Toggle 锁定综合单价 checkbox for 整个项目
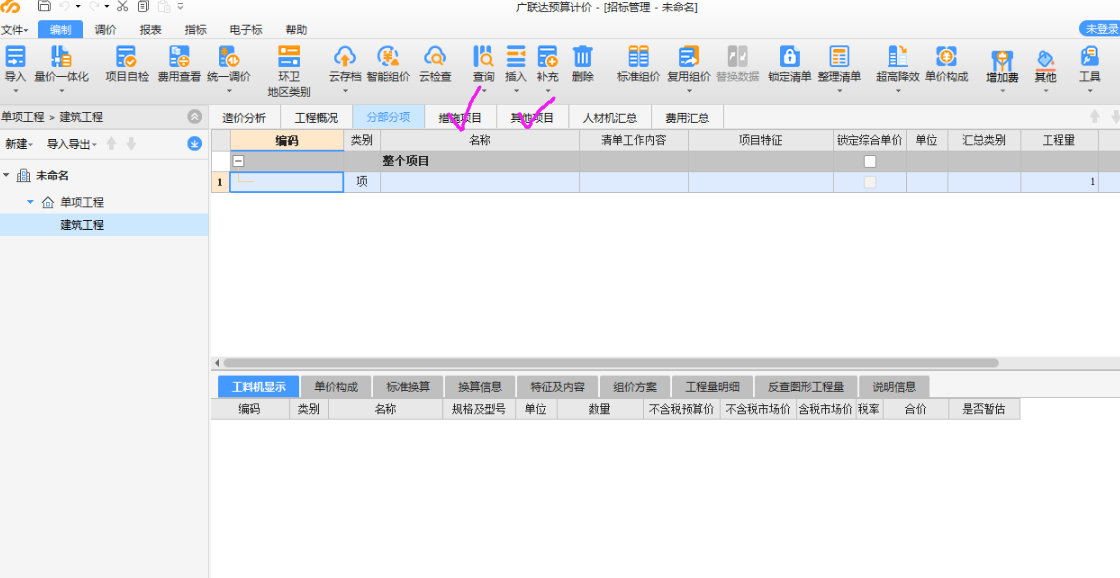 coord(870,161)
